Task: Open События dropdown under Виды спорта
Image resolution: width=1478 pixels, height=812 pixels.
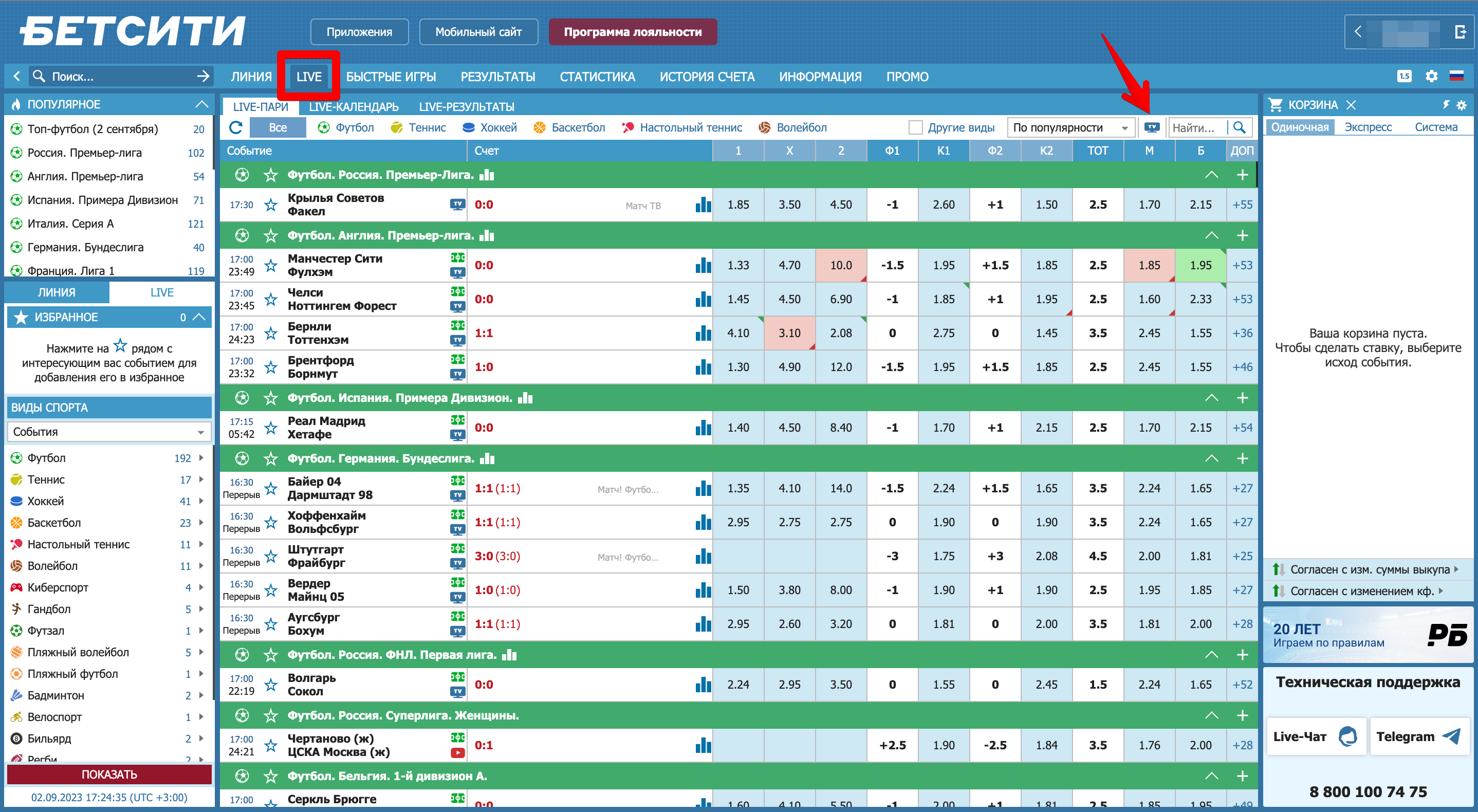Action: coord(109,432)
